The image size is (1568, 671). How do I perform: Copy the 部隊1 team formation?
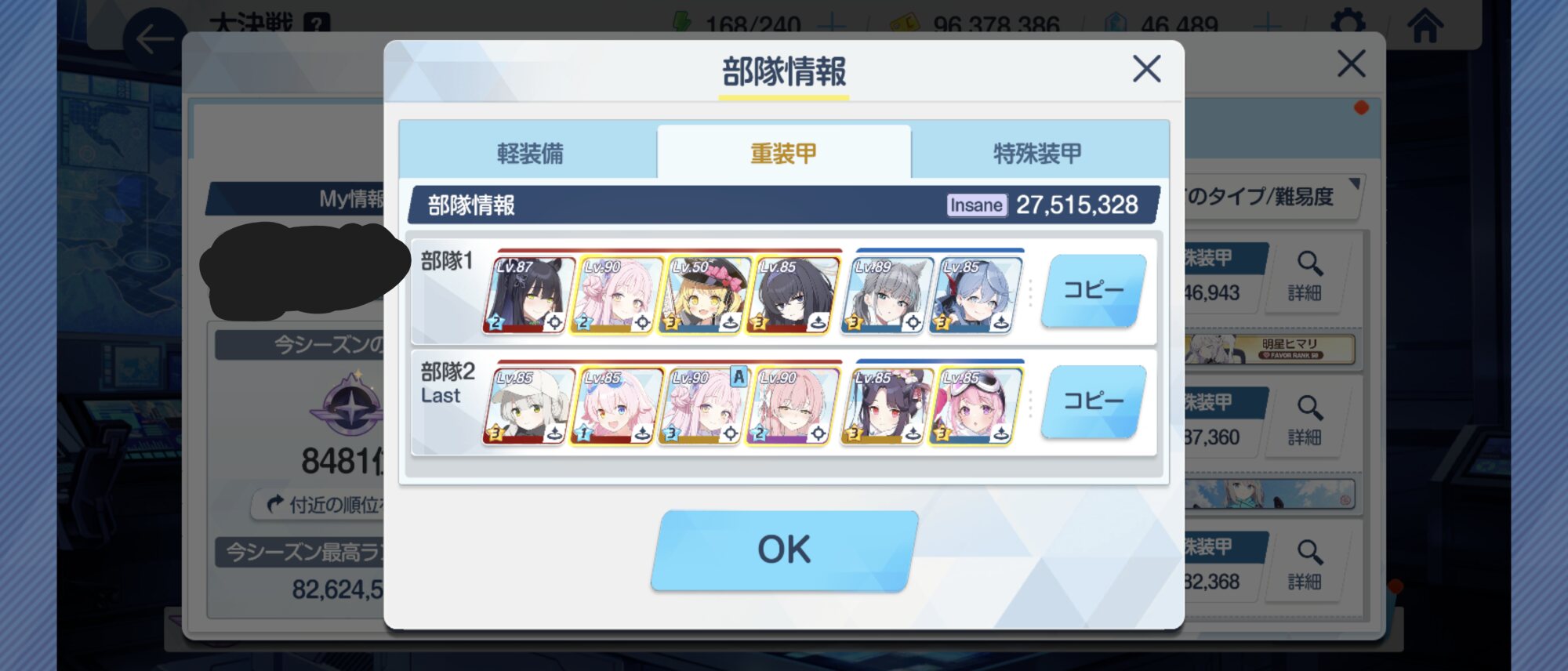click(1094, 291)
